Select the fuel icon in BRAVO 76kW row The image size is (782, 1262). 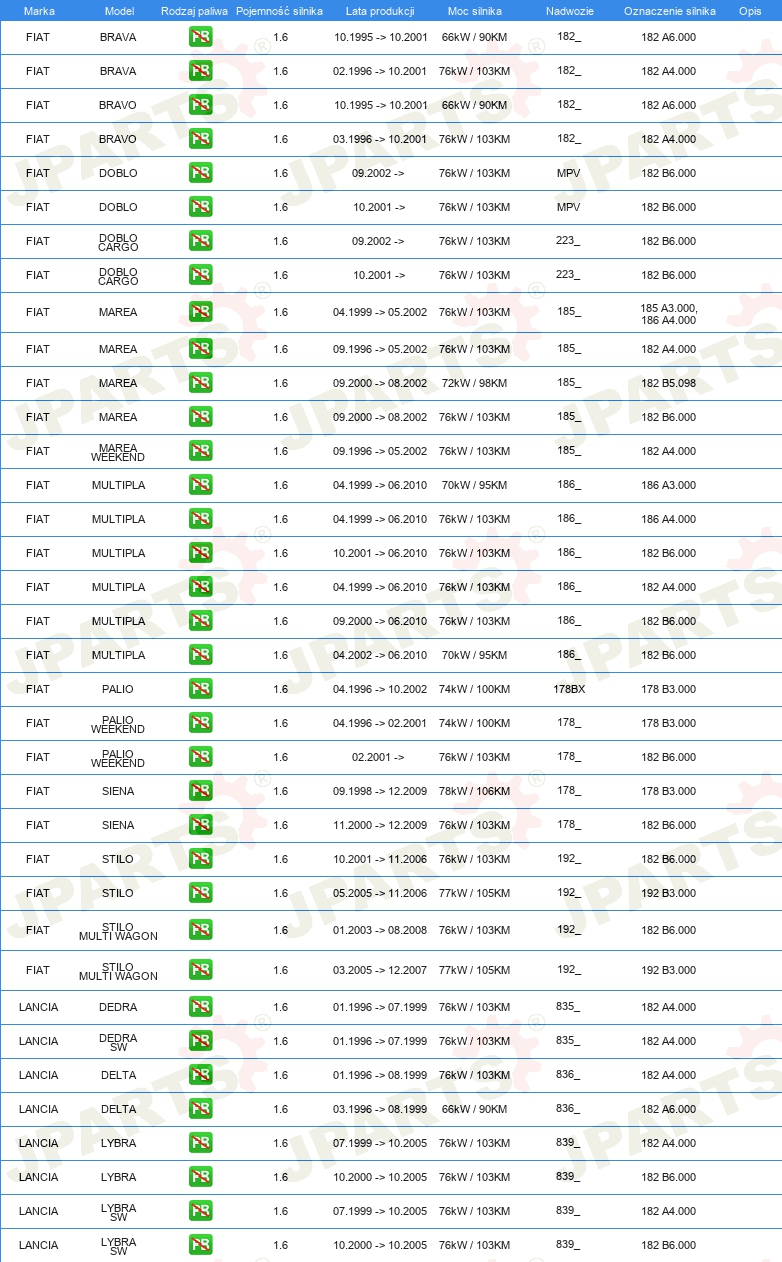pyautogui.click(x=200, y=139)
